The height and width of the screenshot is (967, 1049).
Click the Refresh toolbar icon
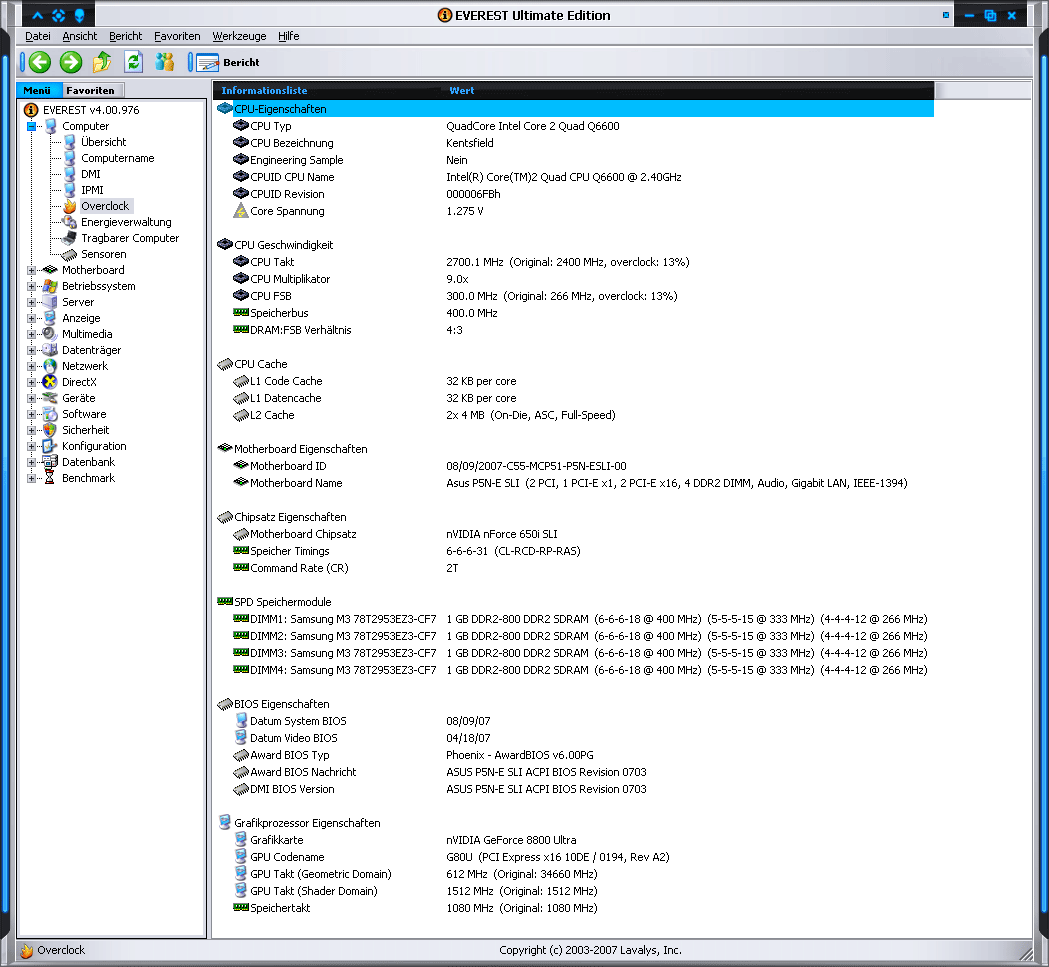(134, 62)
